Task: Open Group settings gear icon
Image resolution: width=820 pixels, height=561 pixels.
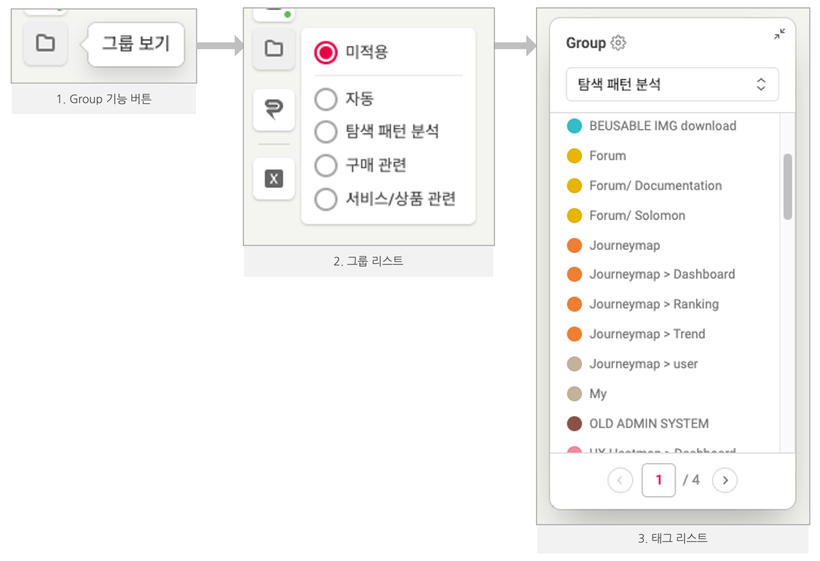Action: [x=618, y=43]
